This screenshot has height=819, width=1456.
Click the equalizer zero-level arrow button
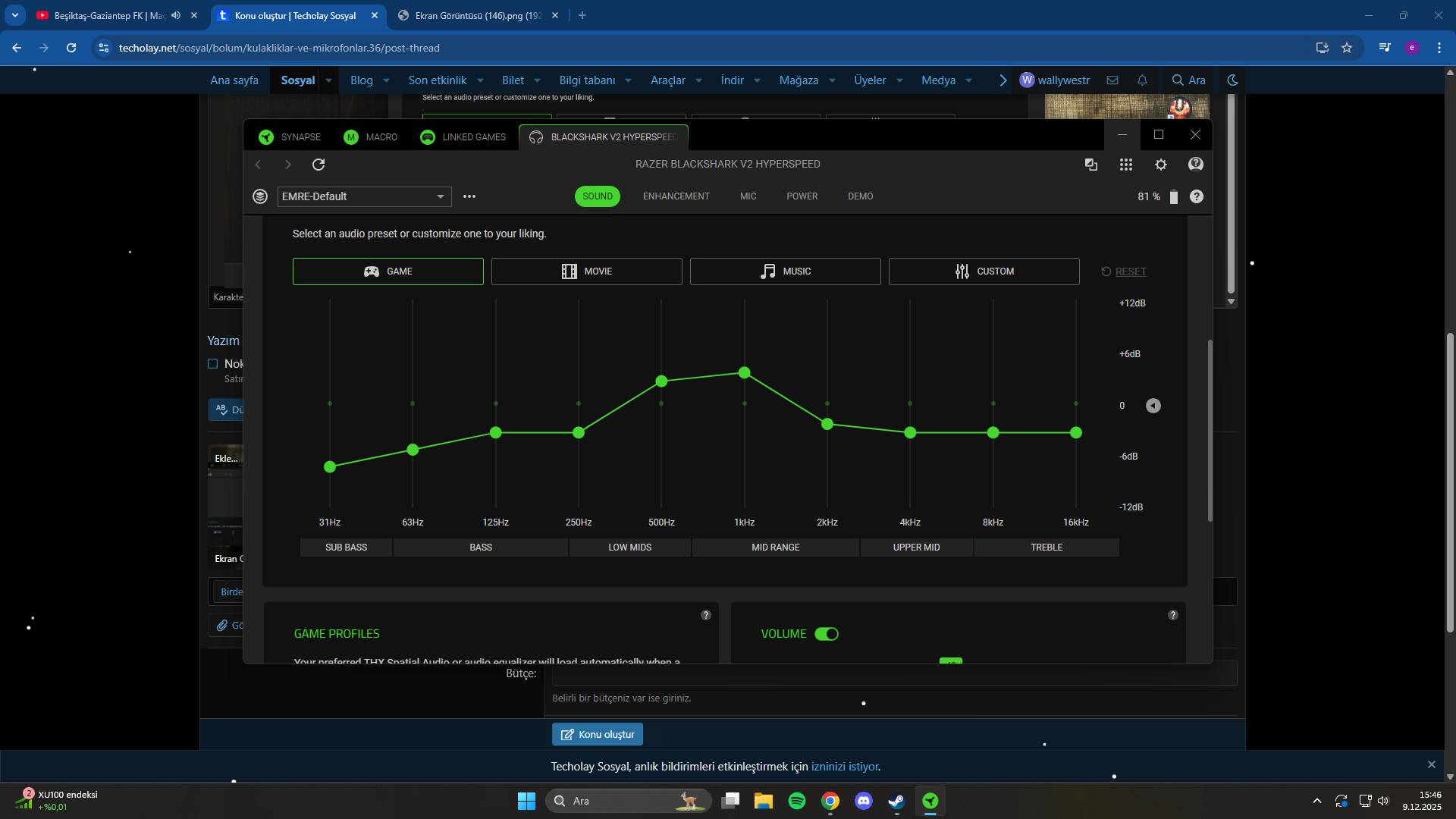pyautogui.click(x=1153, y=406)
